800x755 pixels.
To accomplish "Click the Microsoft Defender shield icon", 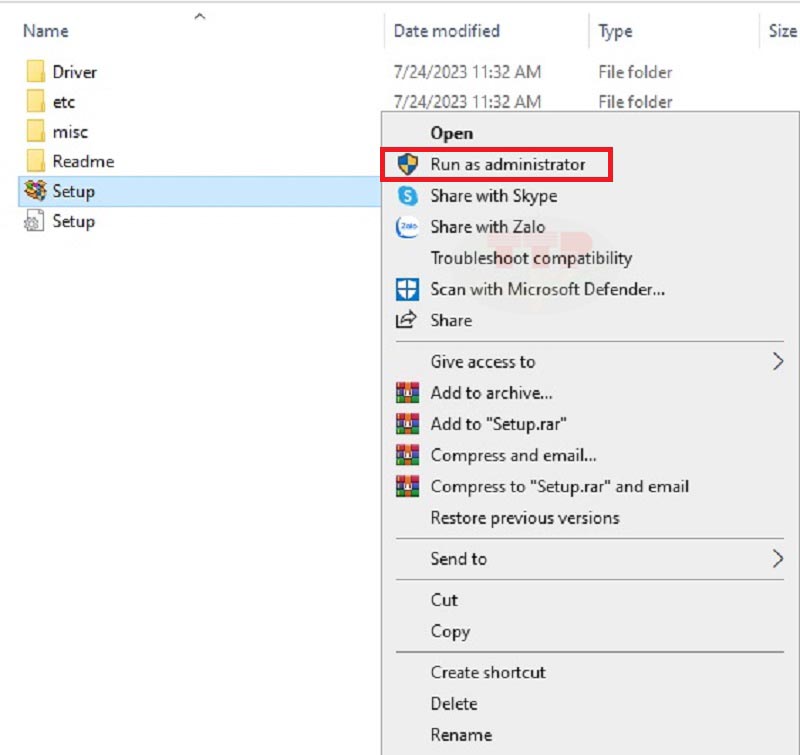I will 407,290.
